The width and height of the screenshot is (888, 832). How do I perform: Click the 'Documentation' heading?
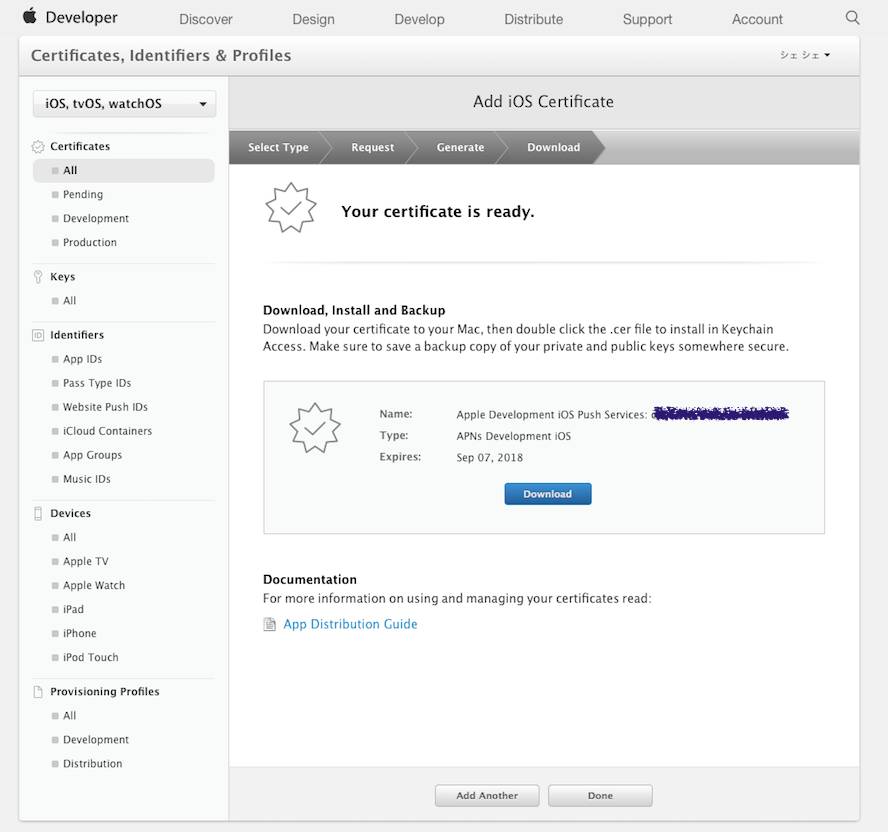pos(310,579)
